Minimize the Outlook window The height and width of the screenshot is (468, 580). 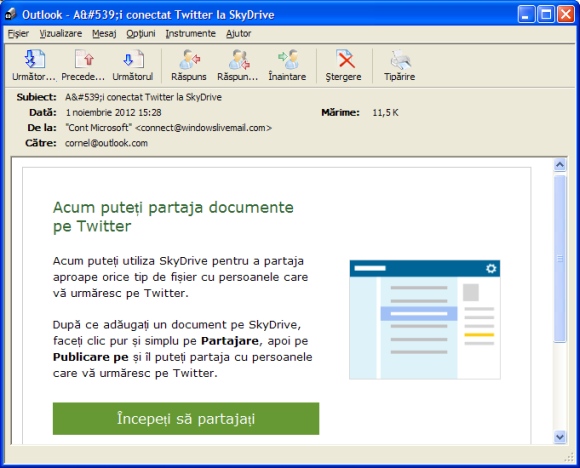[526, 14]
